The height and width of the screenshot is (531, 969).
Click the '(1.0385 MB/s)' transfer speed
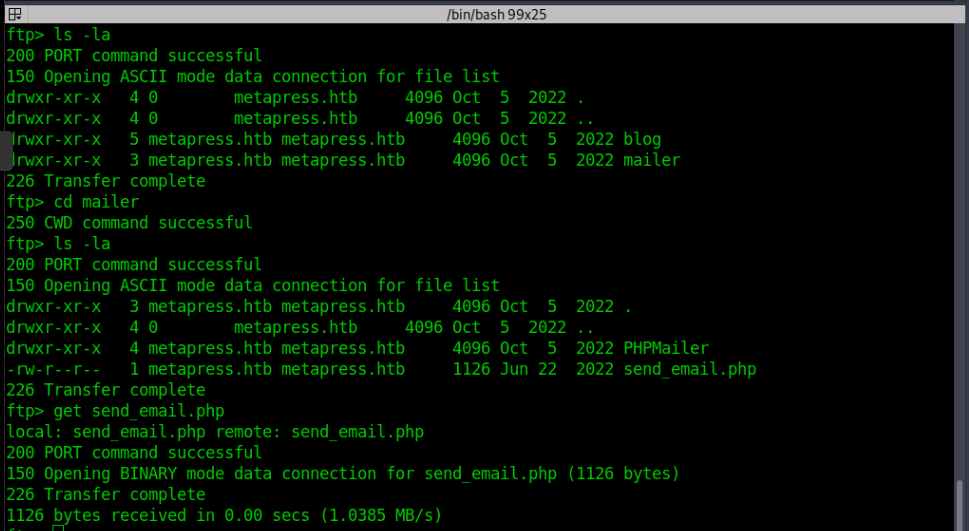[381, 515]
